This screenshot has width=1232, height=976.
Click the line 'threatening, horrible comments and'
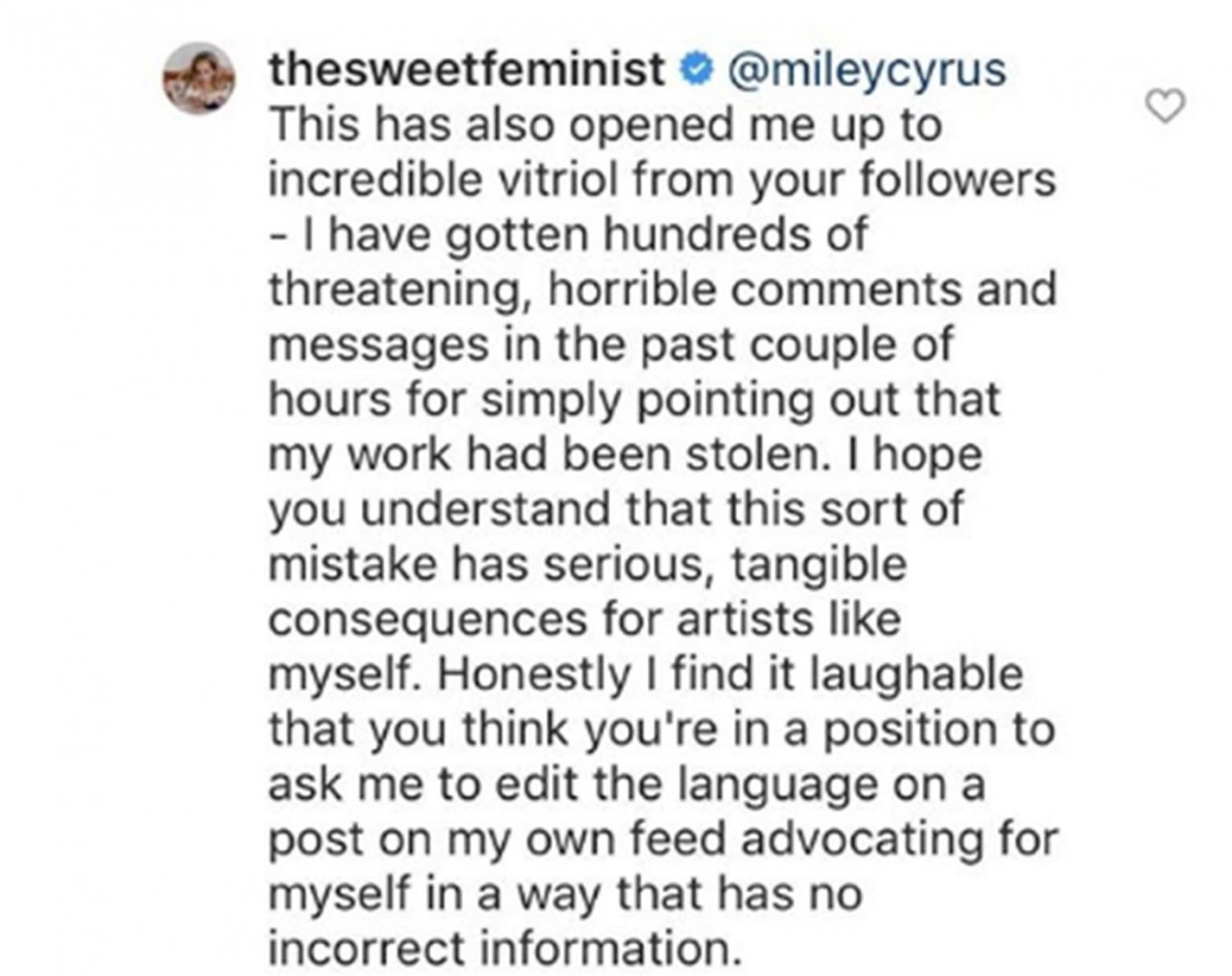pyautogui.click(x=662, y=290)
